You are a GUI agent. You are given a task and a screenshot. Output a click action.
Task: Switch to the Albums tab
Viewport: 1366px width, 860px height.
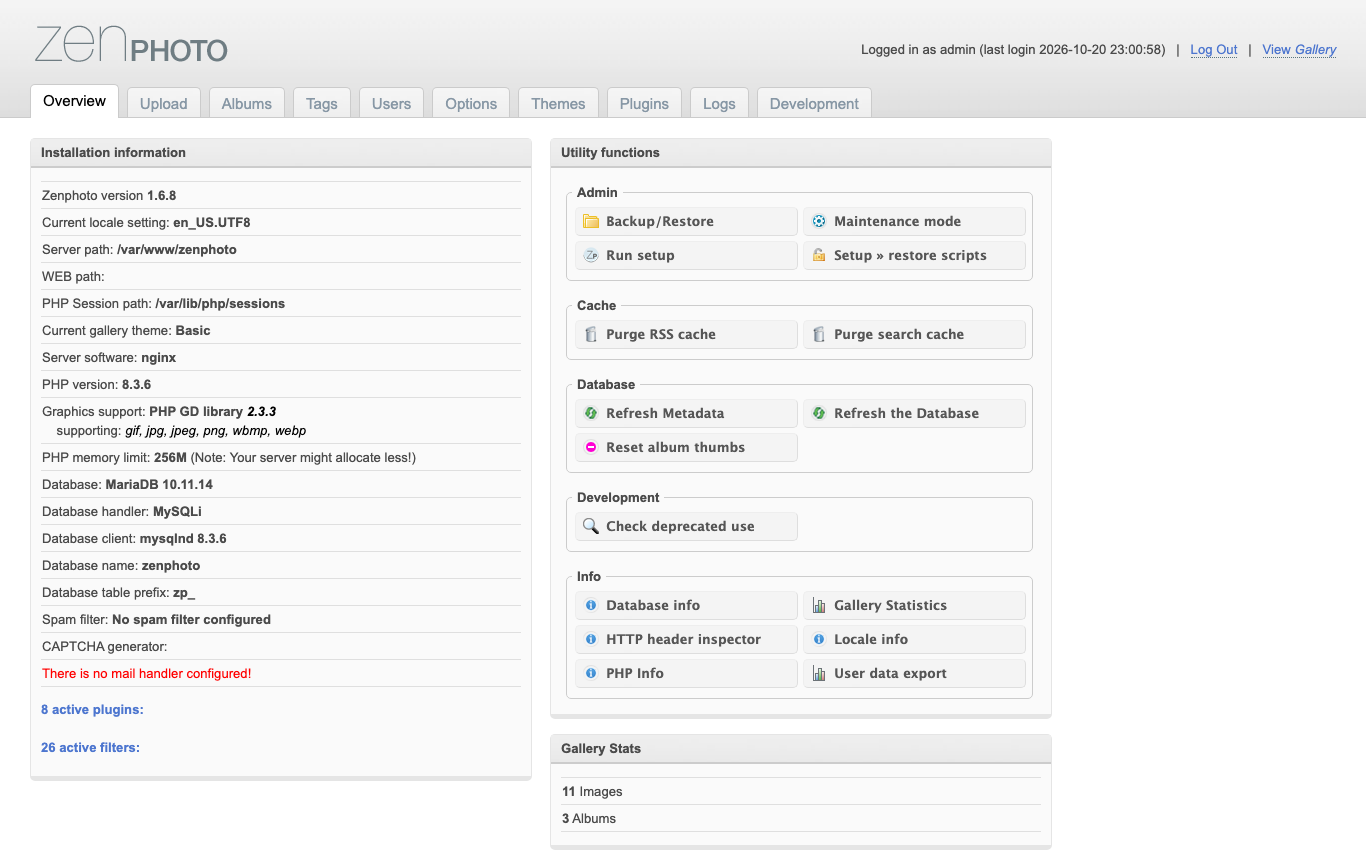click(247, 103)
